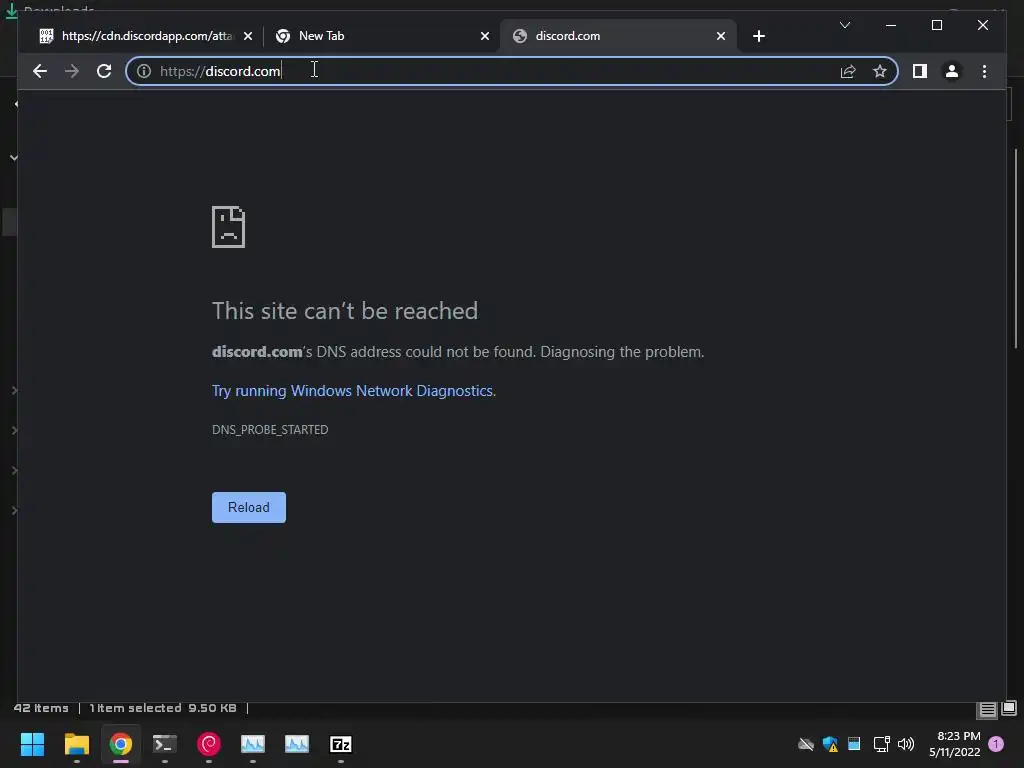Select DNS_PROBE_STARTED error code text

(x=270, y=430)
